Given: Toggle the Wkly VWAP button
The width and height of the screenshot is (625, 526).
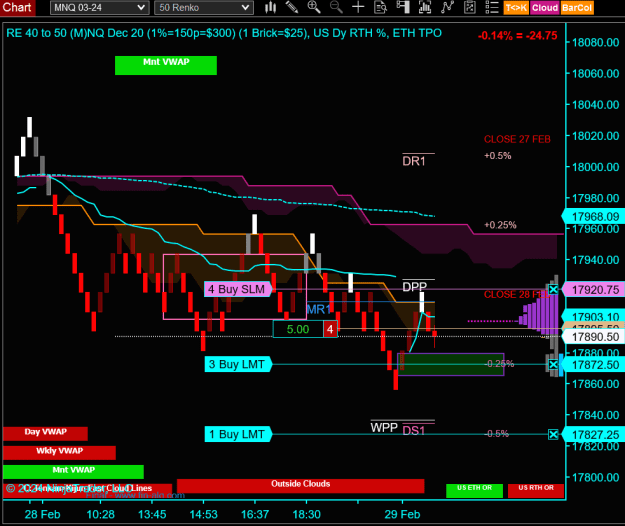Looking at the screenshot, I should (x=59, y=453).
